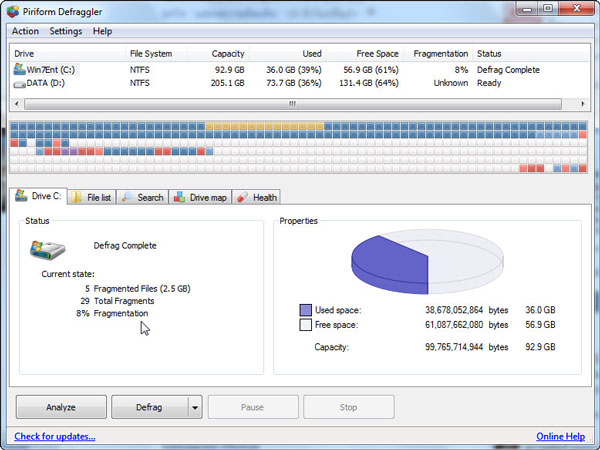Click the Piriform Defraggler title bar icon
The image size is (600, 450).
[11, 12]
